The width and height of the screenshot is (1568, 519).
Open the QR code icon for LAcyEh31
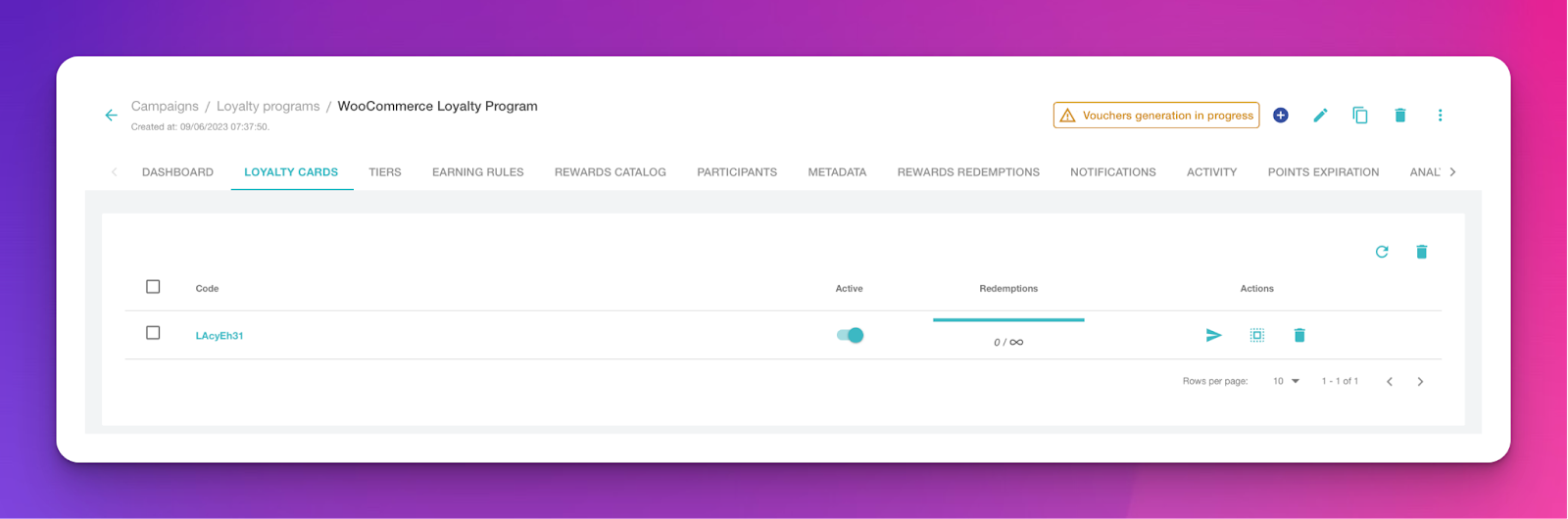click(1257, 335)
